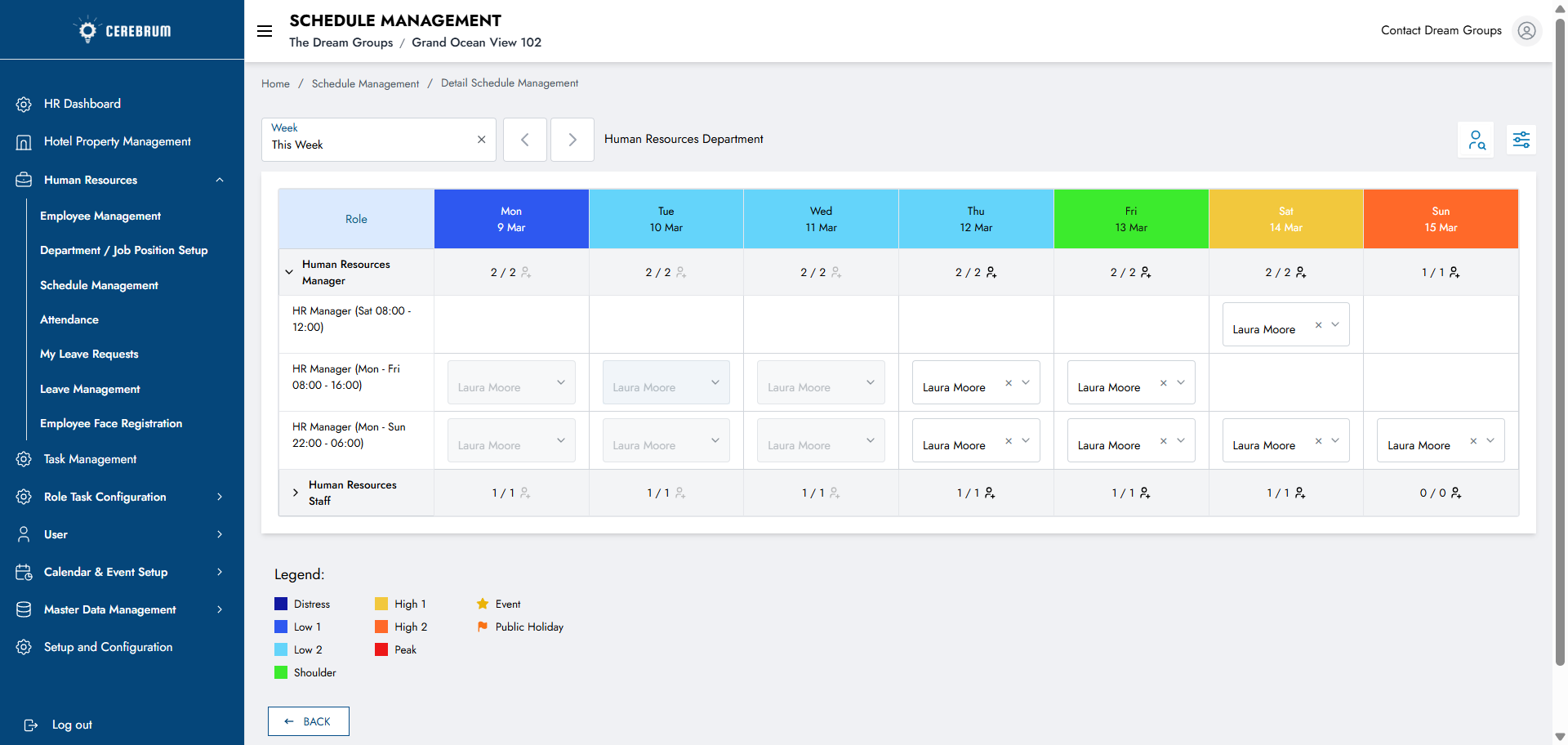Open the filter settings sliders icon
1568x745 pixels.
tap(1521, 140)
